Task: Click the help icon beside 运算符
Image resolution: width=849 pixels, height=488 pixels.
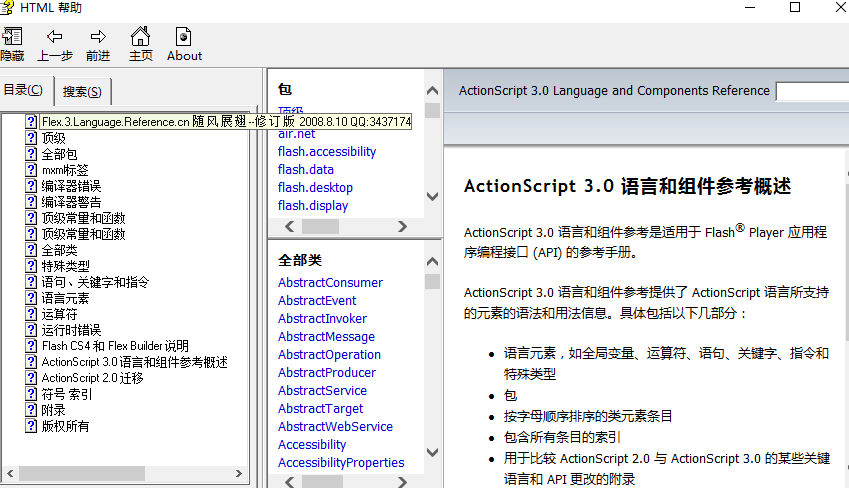Action: [x=31, y=314]
